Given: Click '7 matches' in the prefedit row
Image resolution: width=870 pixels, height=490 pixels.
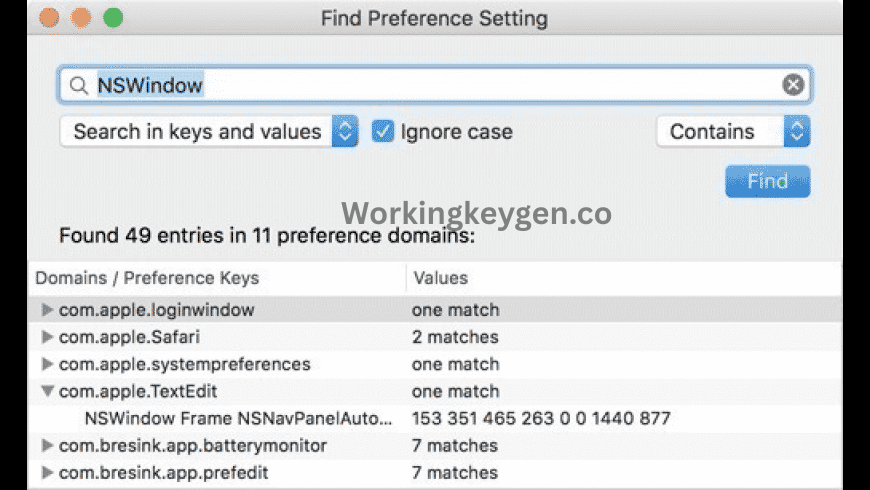Looking at the screenshot, I should [455, 472].
